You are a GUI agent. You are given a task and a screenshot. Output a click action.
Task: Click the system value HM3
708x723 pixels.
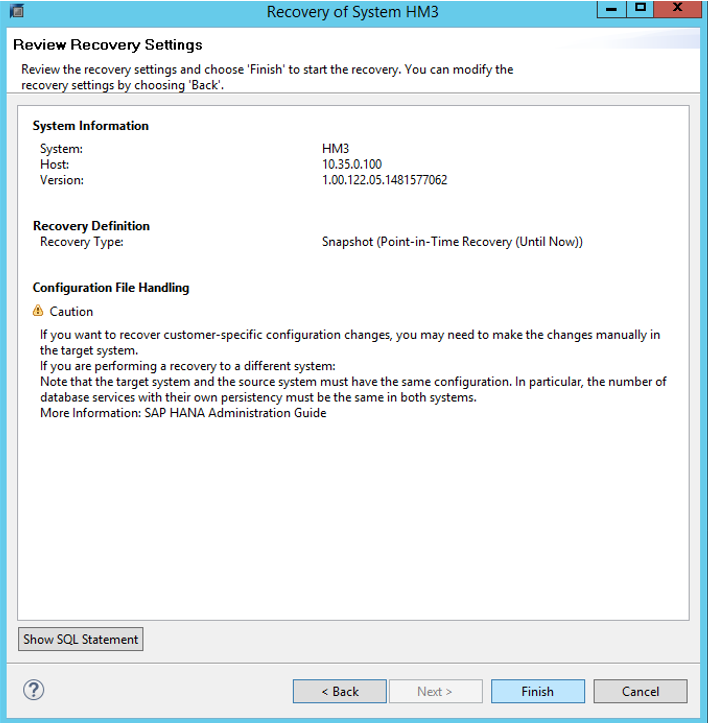[x=335, y=148]
